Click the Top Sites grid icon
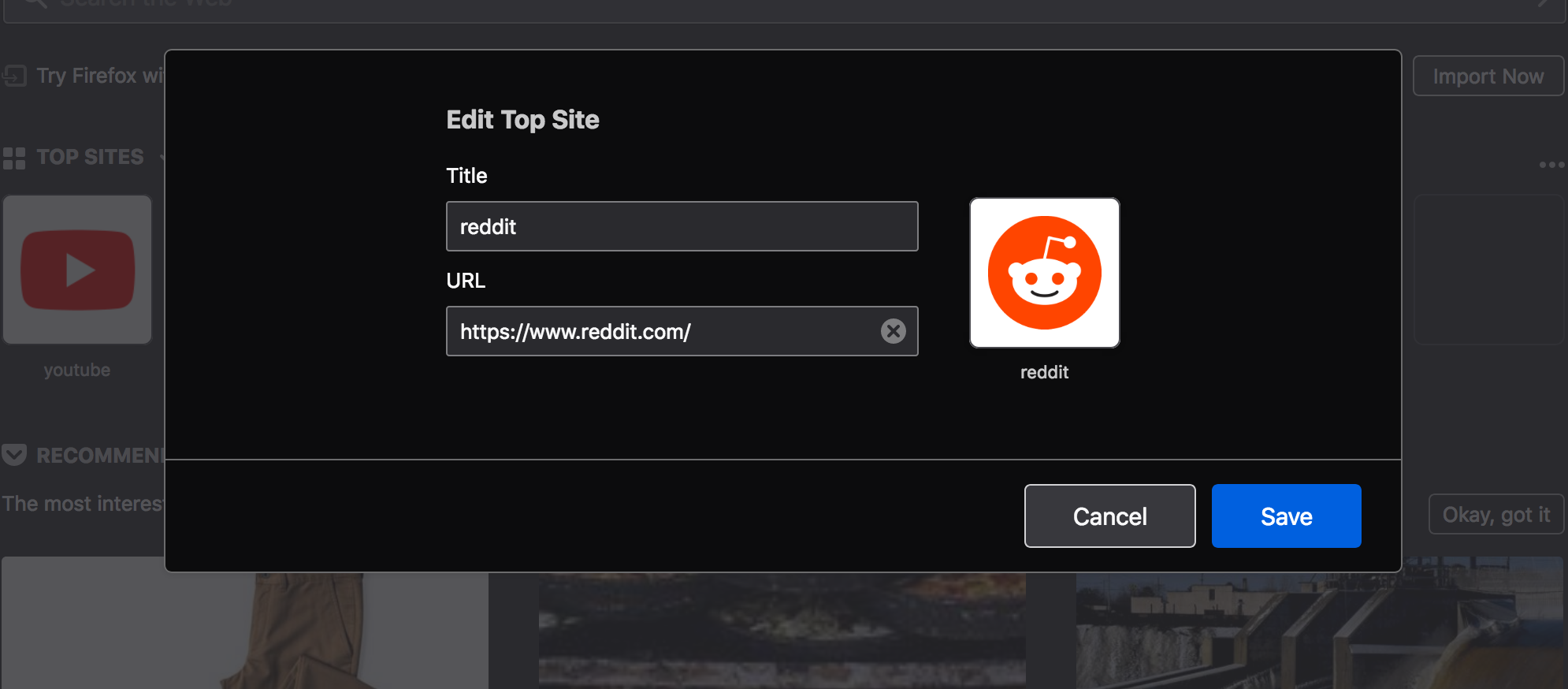1568x689 pixels. point(14,158)
